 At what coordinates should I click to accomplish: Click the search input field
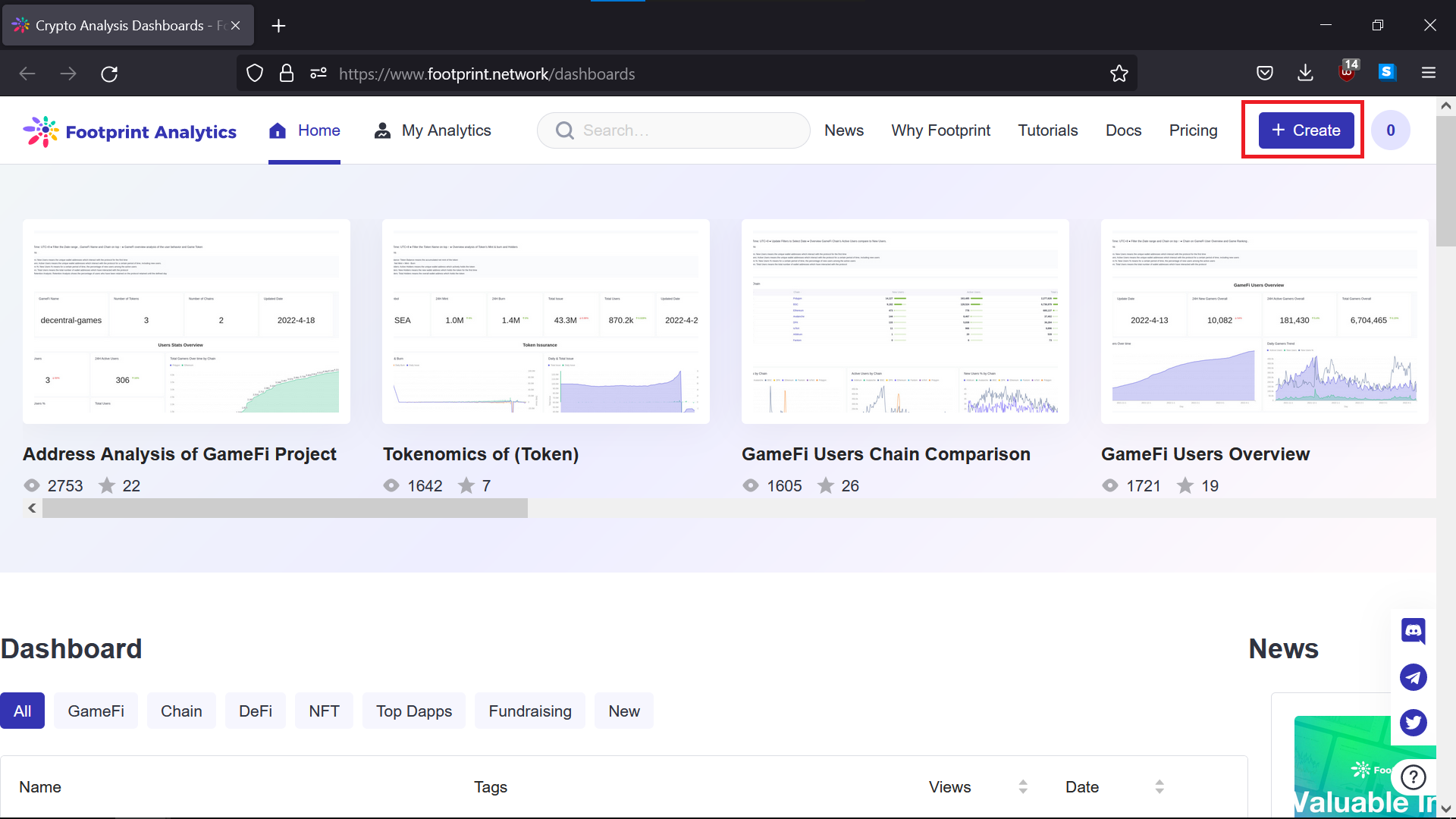(x=673, y=130)
